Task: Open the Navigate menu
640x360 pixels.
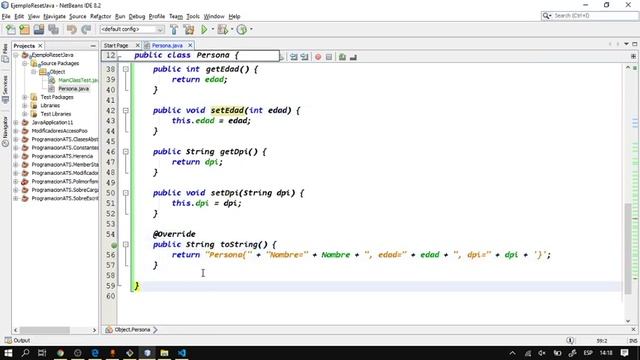Action: tap(54, 16)
